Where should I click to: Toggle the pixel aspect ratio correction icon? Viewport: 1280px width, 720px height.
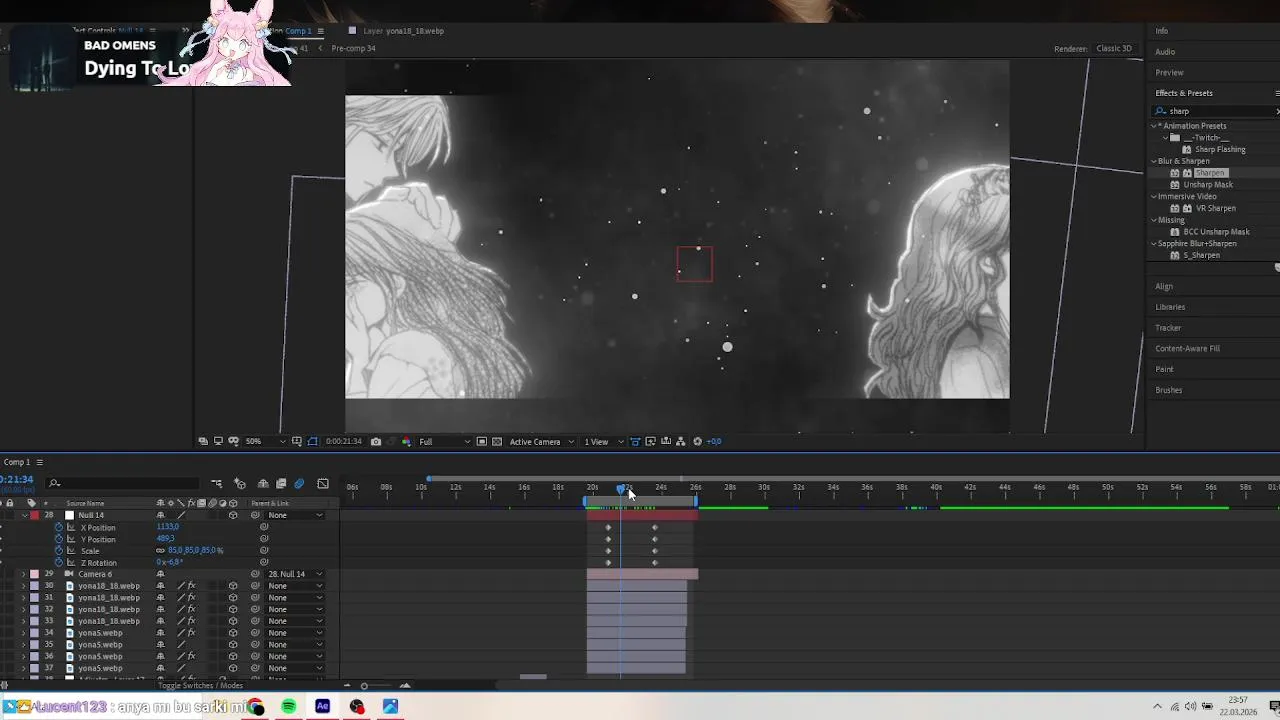click(635, 441)
